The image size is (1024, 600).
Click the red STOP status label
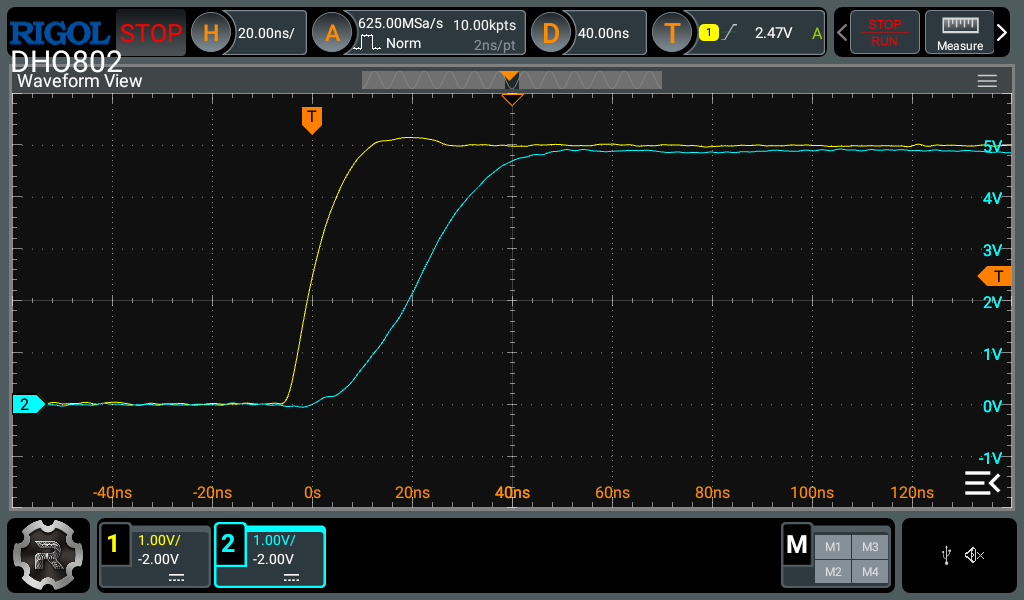(151, 33)
